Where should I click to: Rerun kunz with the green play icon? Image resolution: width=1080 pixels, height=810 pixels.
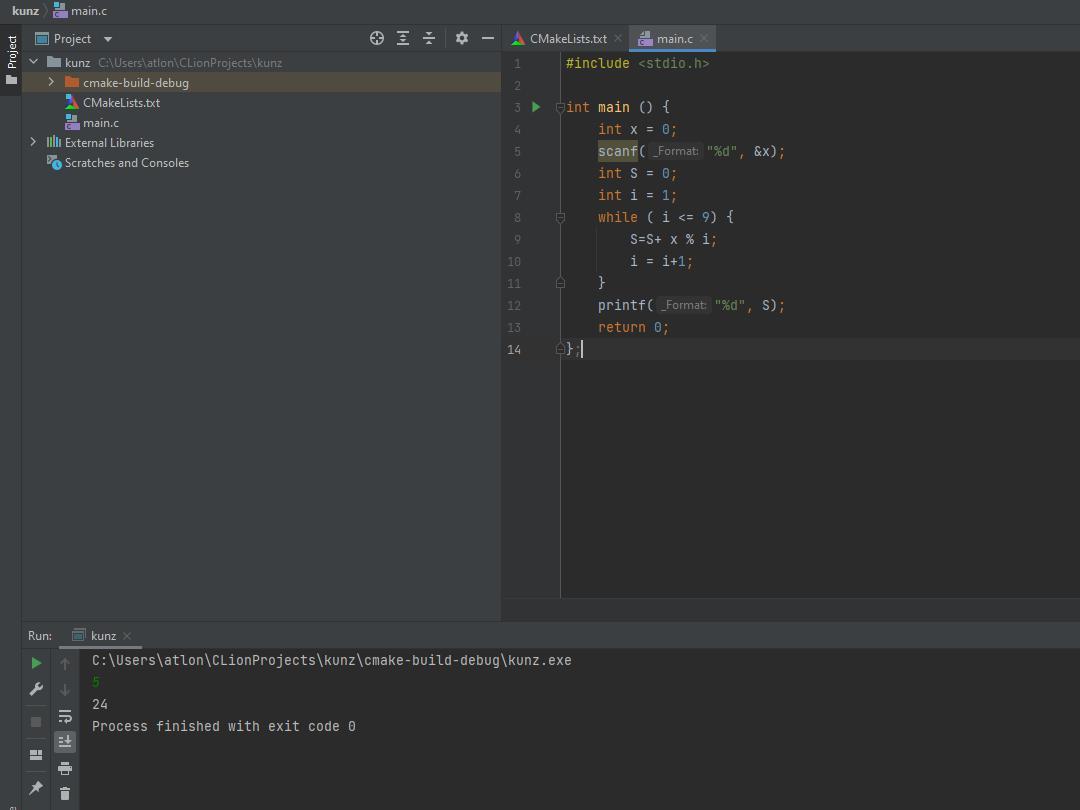(36, 663)
